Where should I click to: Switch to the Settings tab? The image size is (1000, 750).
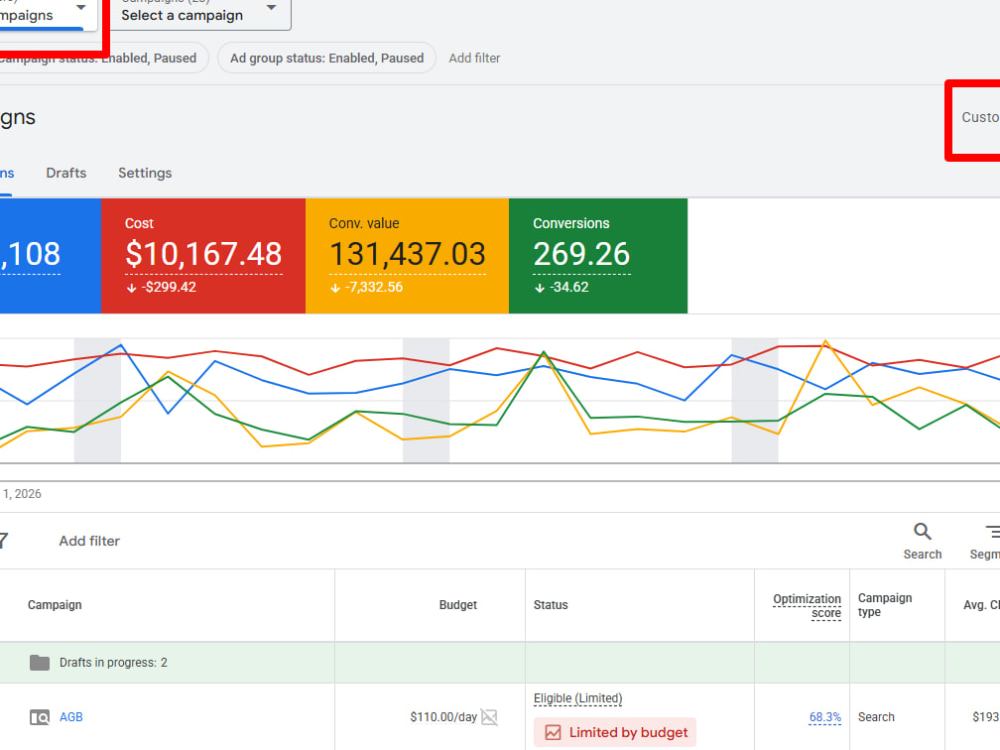tap(145, 173)
